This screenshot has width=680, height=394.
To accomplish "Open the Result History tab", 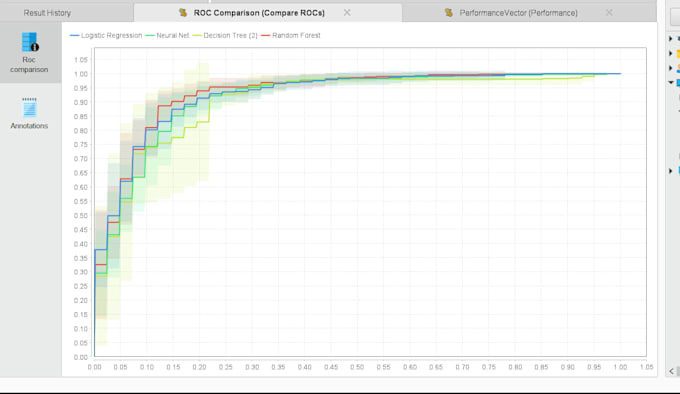I will [47, 13].
